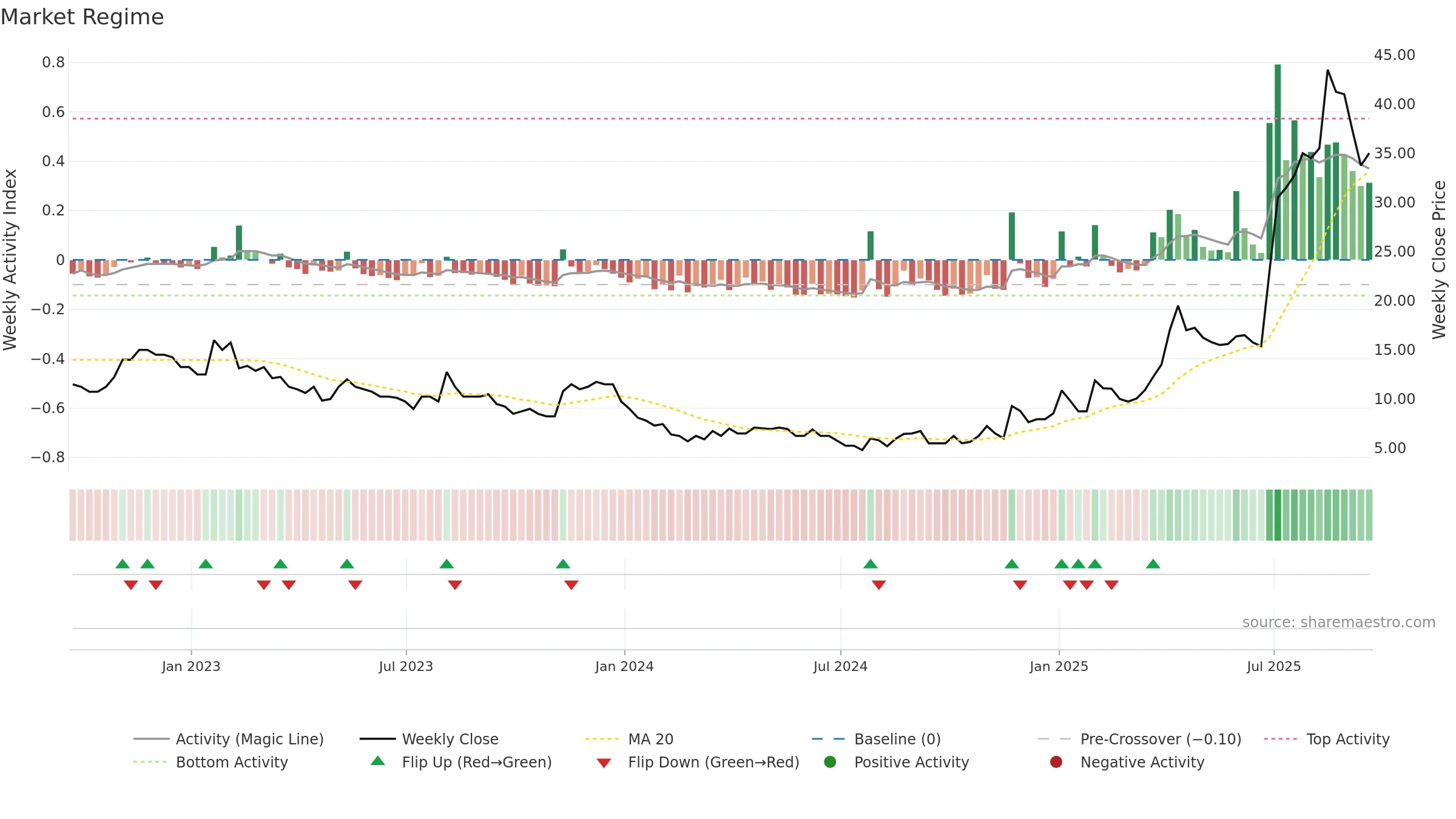This screenshot has width=1456, height=819.
Task: Click the Jul 2023 axis label
Action: (406, 667)
